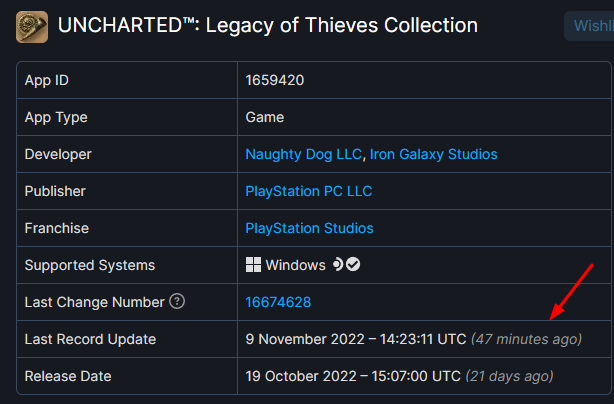Click the App ID value 1659420
Screen dimensions: 614x404
coord(274,80)
